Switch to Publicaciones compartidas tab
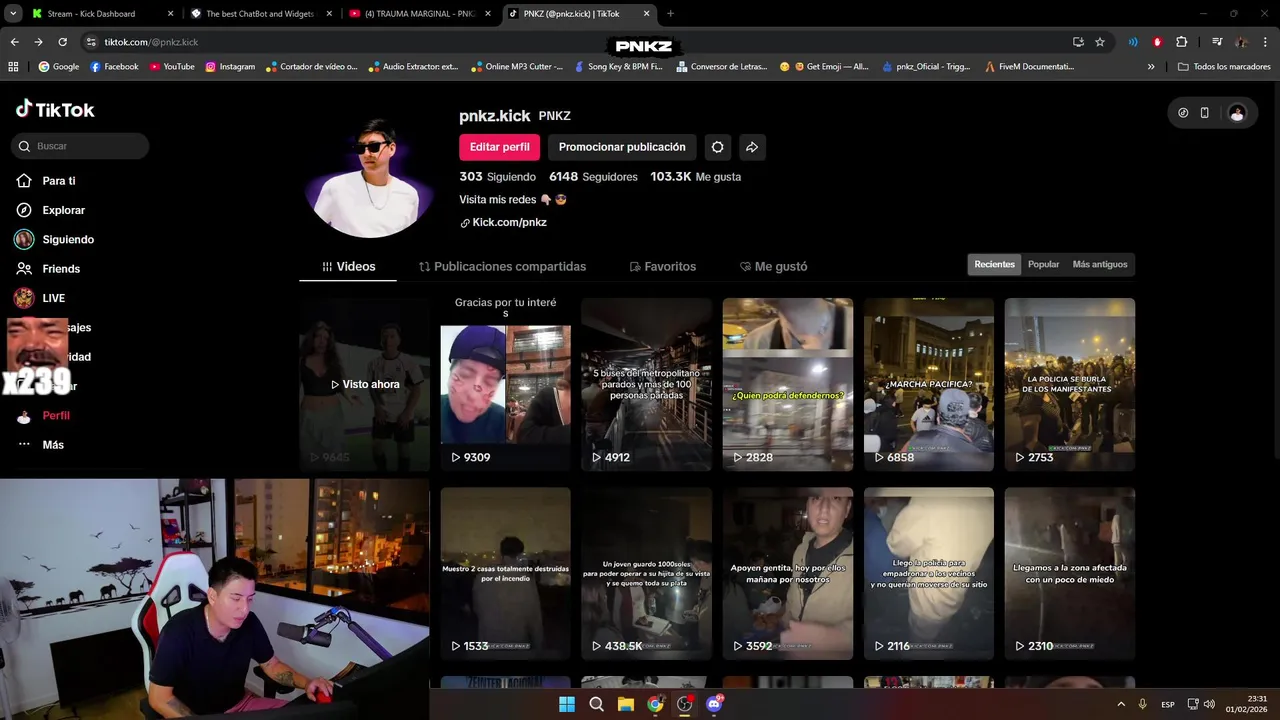 tap(502, 267)
